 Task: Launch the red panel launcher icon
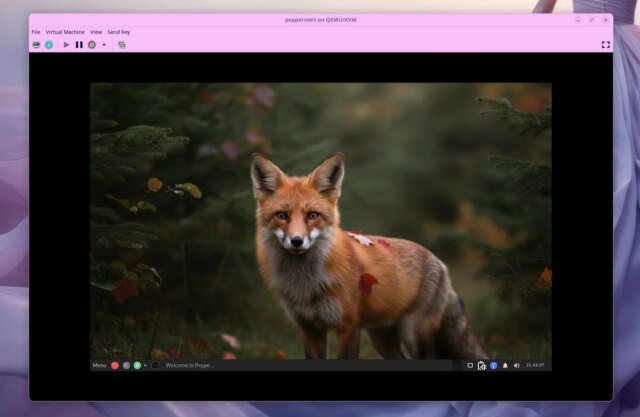coord(115,366)
